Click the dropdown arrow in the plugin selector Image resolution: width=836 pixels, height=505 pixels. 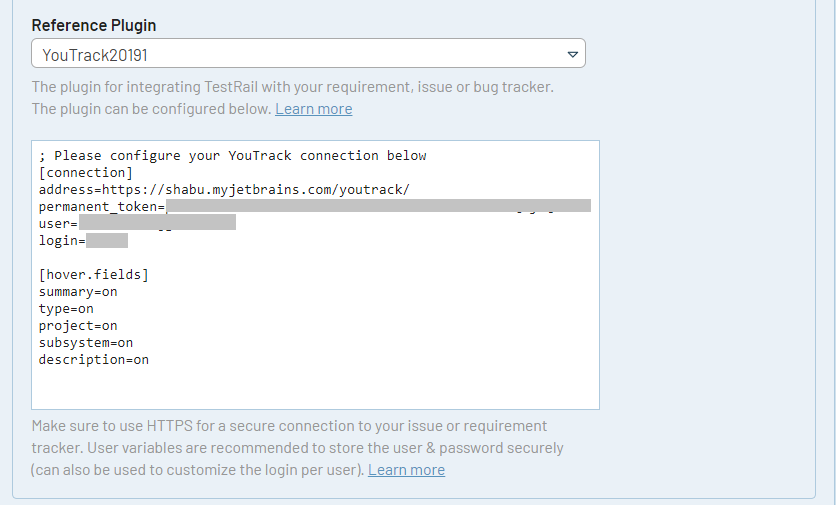[x=572, y=54]
